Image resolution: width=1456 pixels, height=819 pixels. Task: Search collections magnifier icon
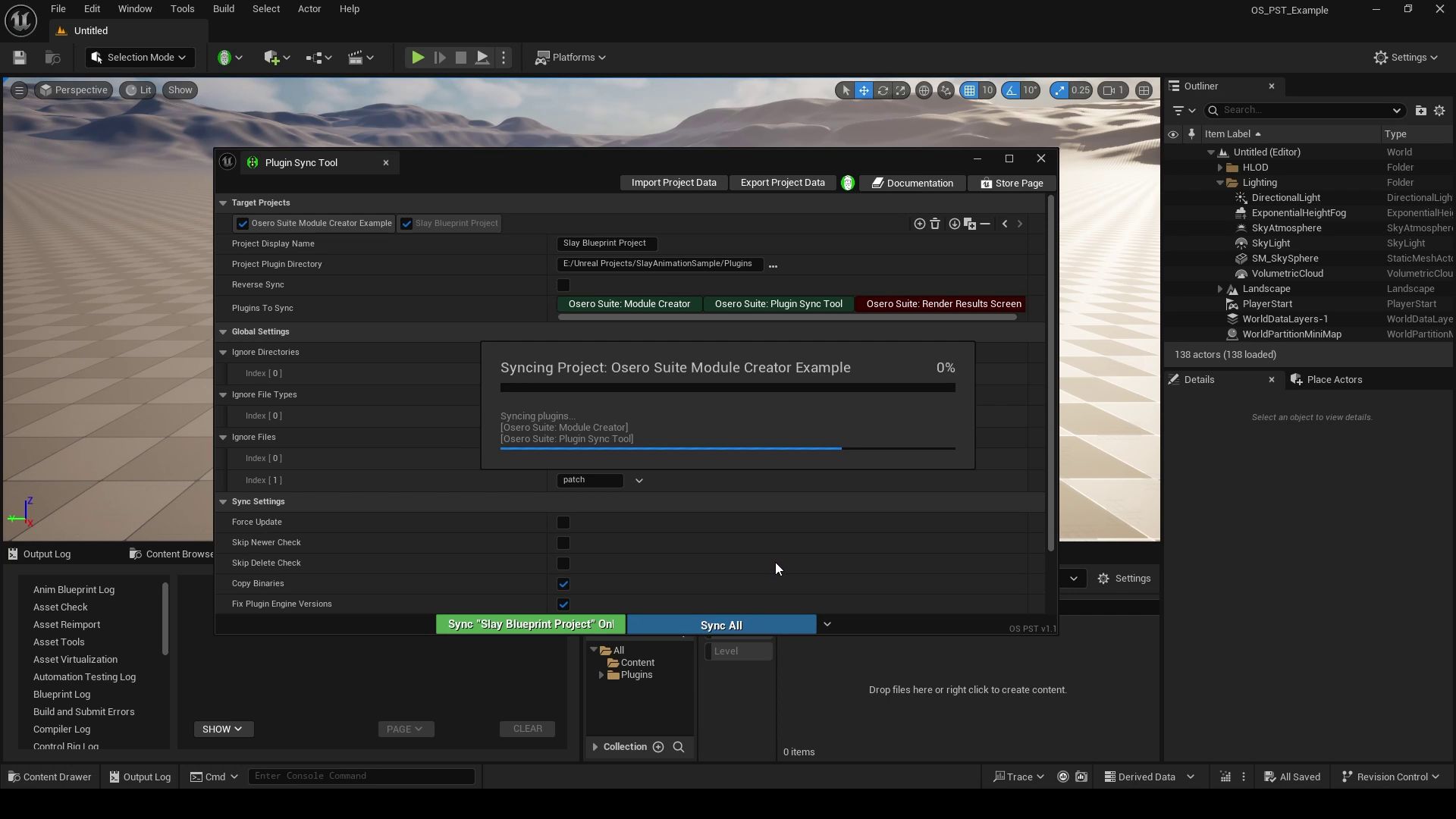(x=679, y=747)
